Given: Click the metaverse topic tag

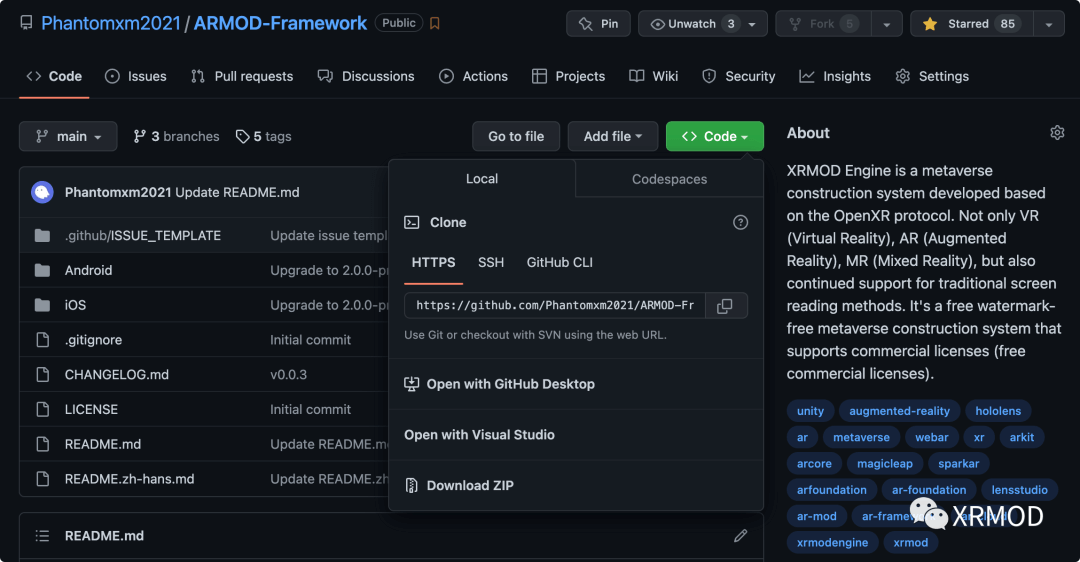Looking at the screenshot, I should 861,437.
